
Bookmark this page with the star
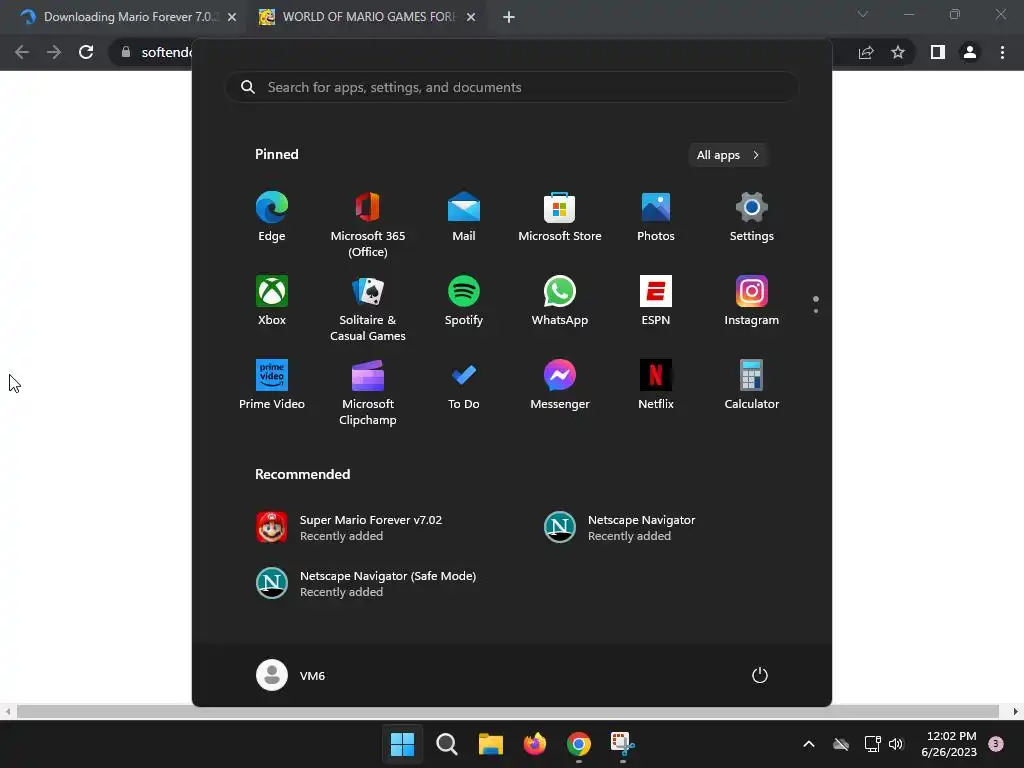click(898, 52)
